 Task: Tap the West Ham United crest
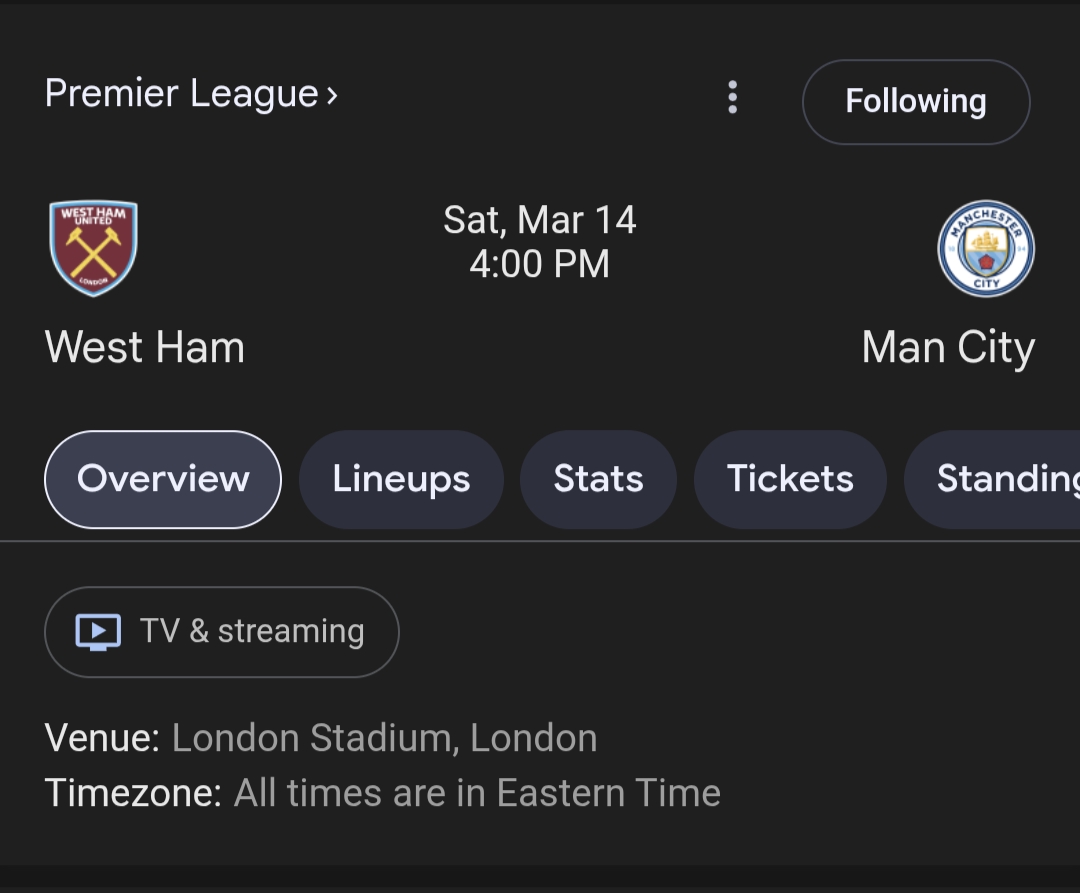click(x=94, y=248)
